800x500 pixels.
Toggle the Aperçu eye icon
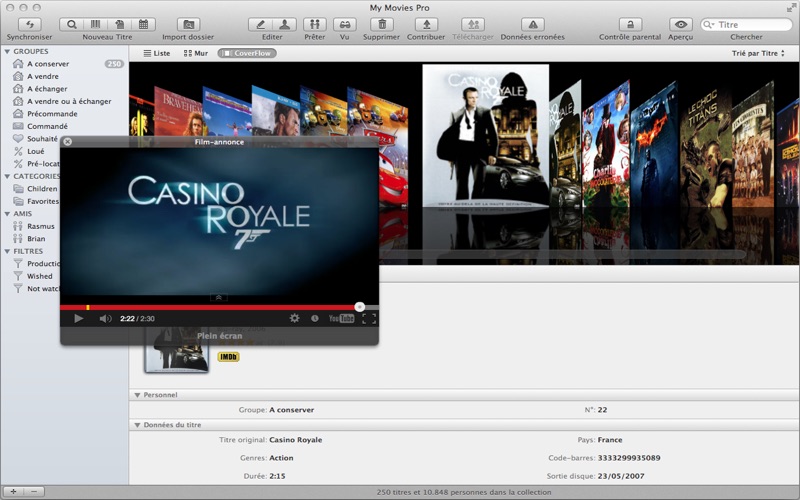pos(681,24)
